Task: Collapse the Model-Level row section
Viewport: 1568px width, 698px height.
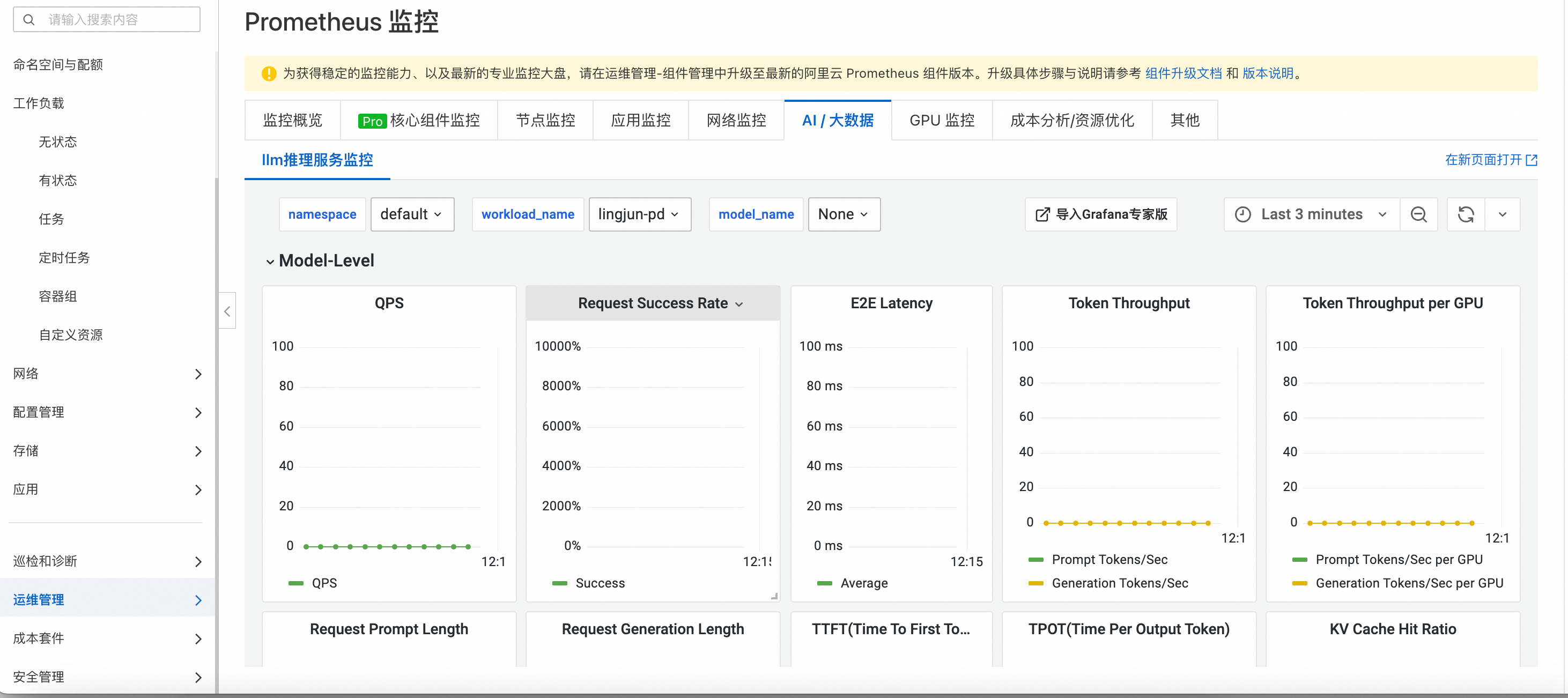Action: pos(270,262)
